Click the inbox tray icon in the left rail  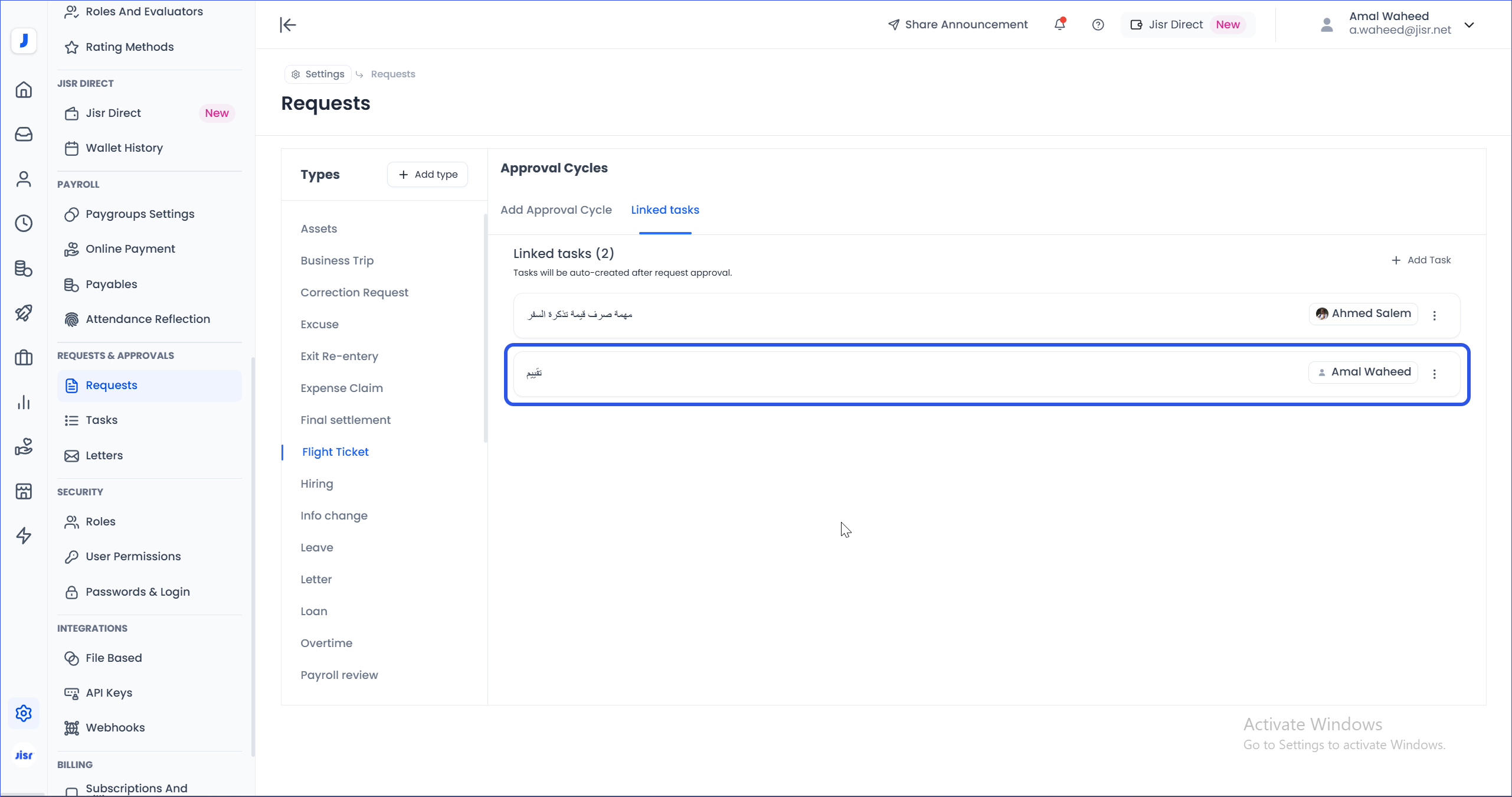[x=24, y=135]
